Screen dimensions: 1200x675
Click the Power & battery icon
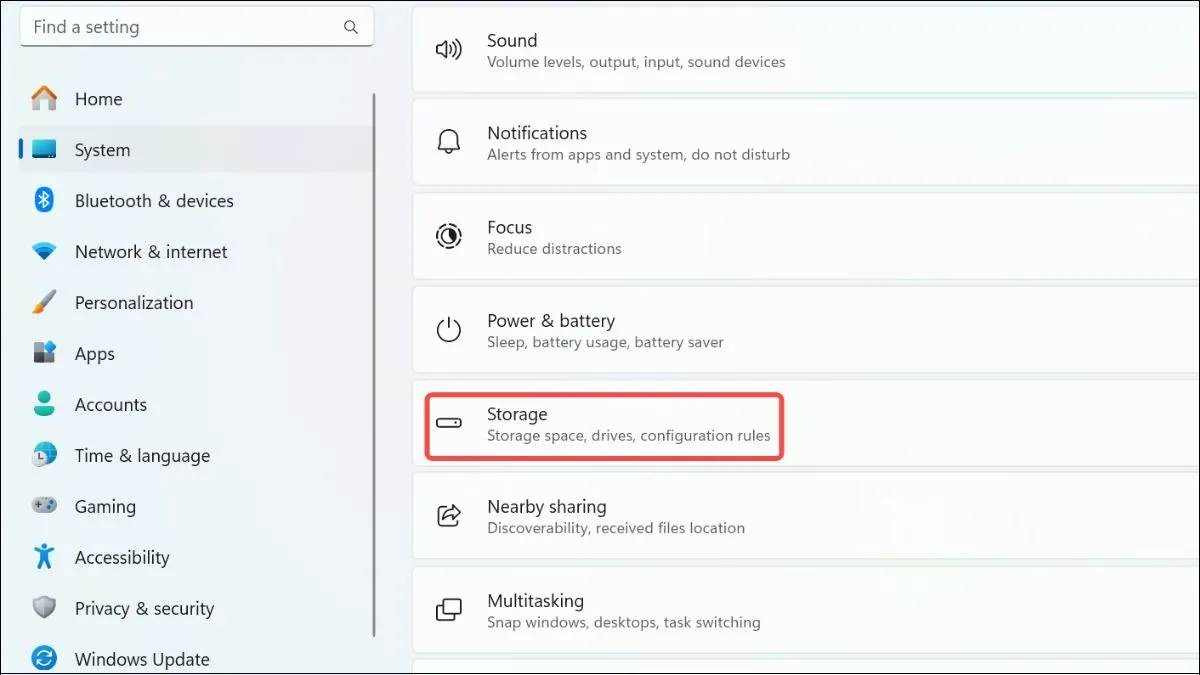449,329
